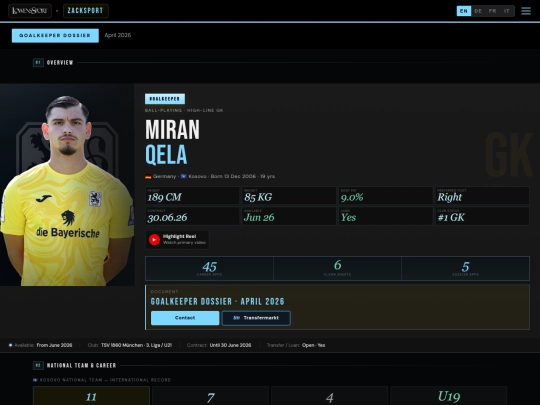540x405 pixels.
Task: Switch language to EN
Action: point(464,11)
